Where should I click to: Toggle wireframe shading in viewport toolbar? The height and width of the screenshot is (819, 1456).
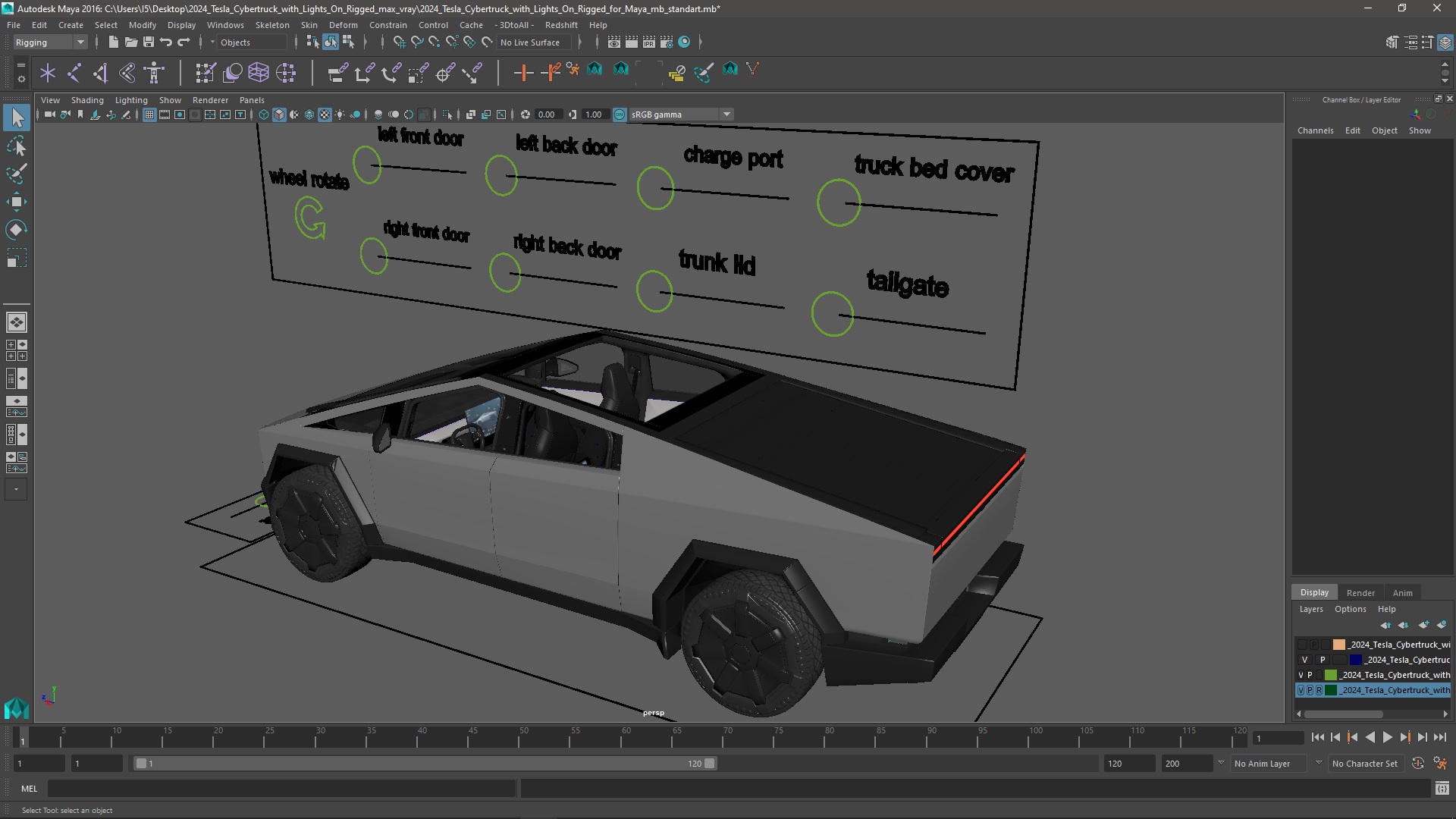[264, 115]
